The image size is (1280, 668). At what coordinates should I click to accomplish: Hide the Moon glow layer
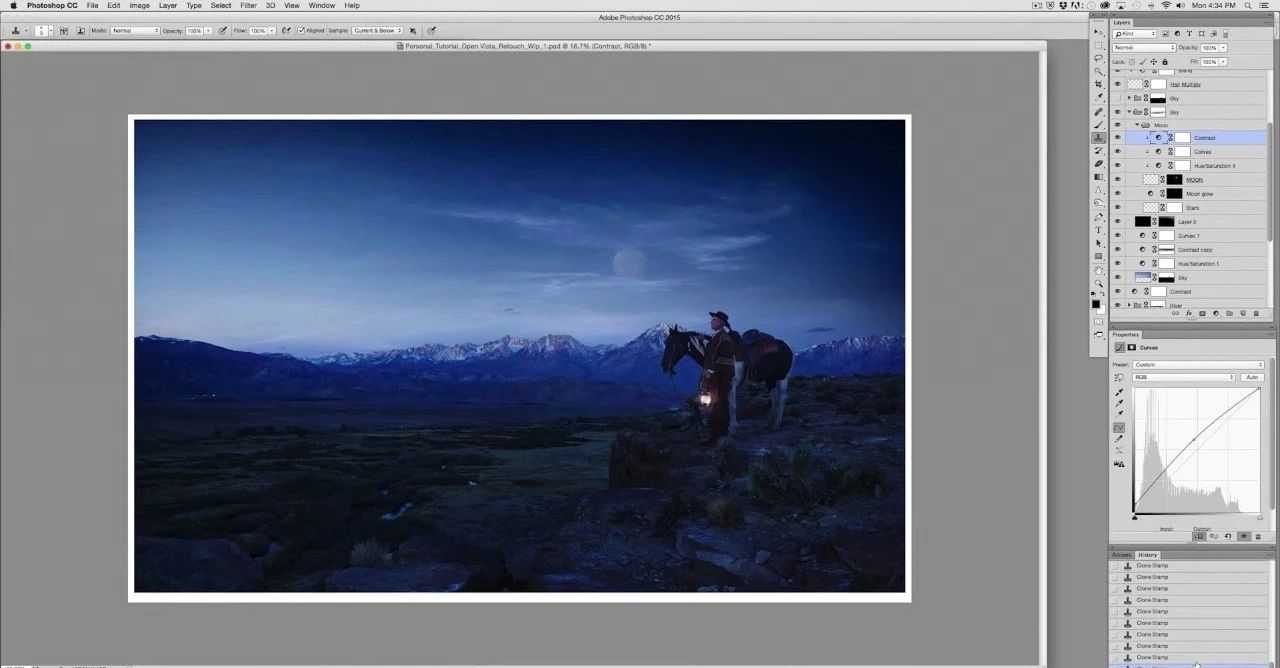[1118, 194]
